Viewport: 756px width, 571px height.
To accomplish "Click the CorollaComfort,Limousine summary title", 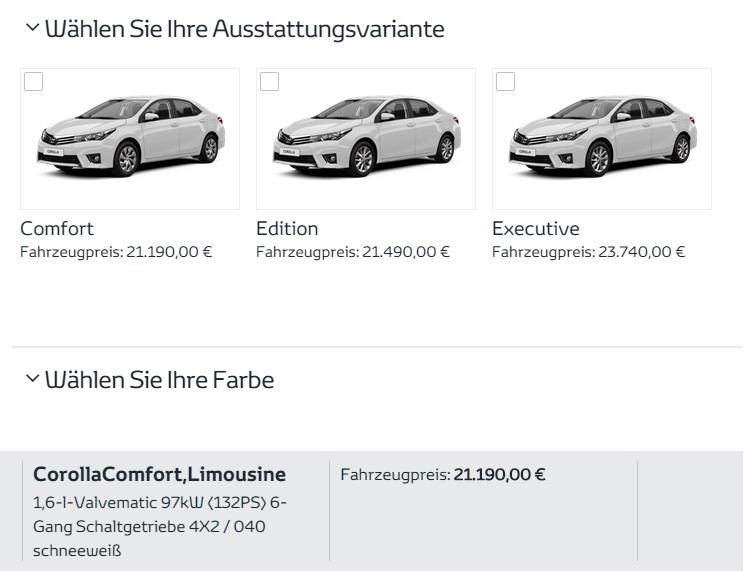I will point(160,474).
